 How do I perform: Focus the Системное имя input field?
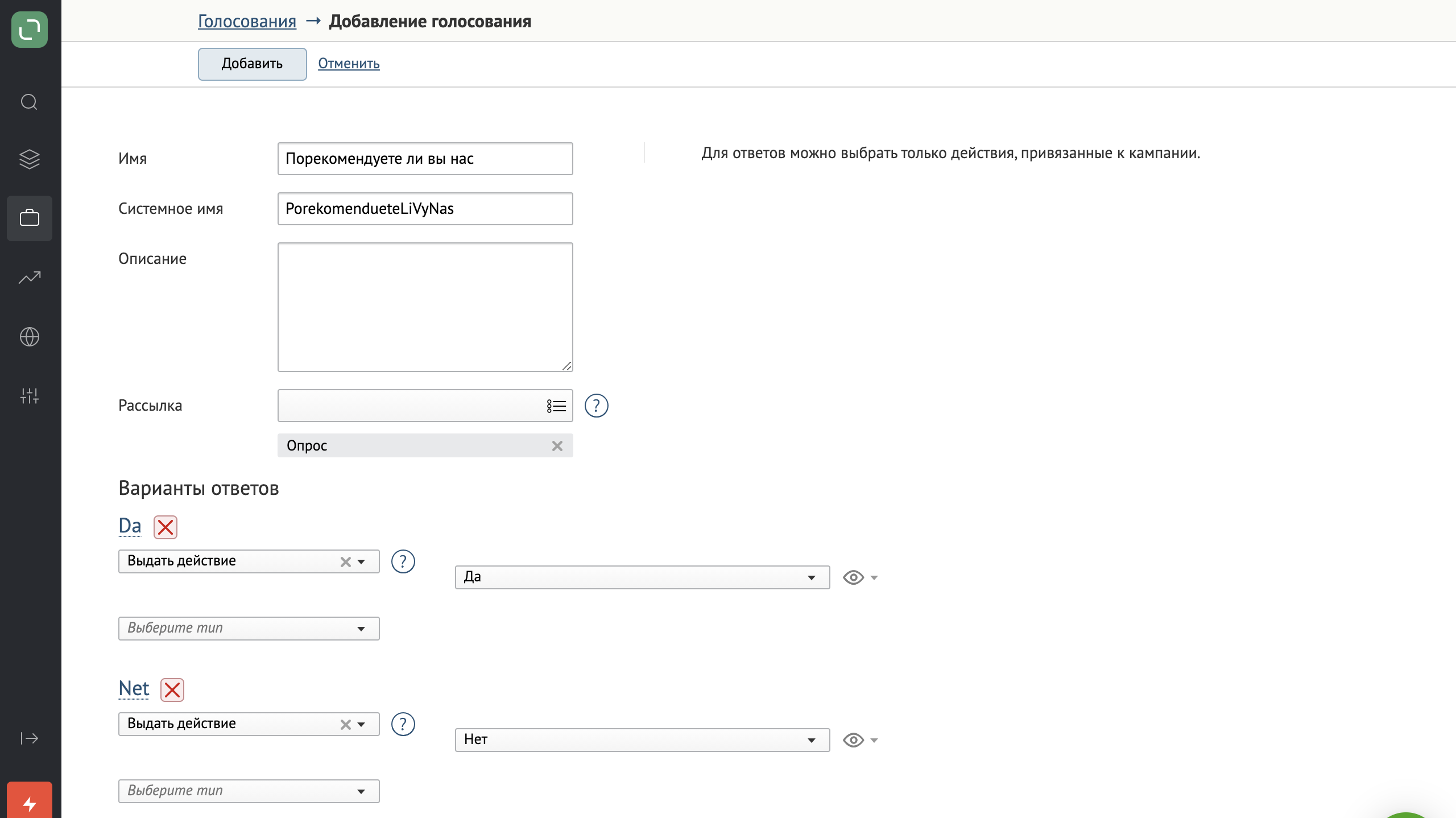click(425, 209)
